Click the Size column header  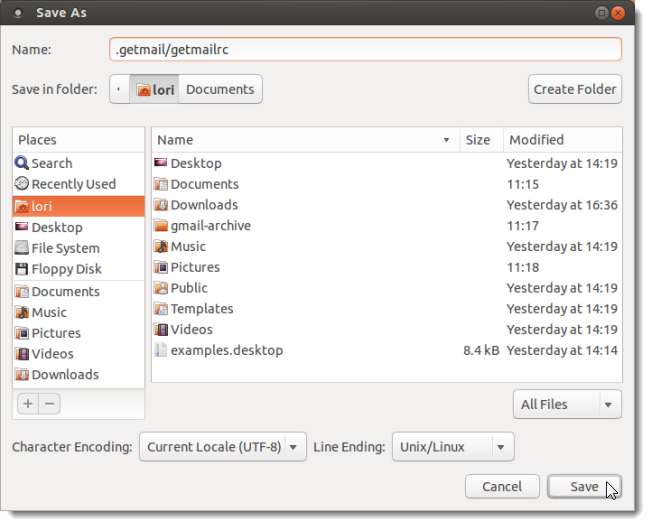point(481,140)
